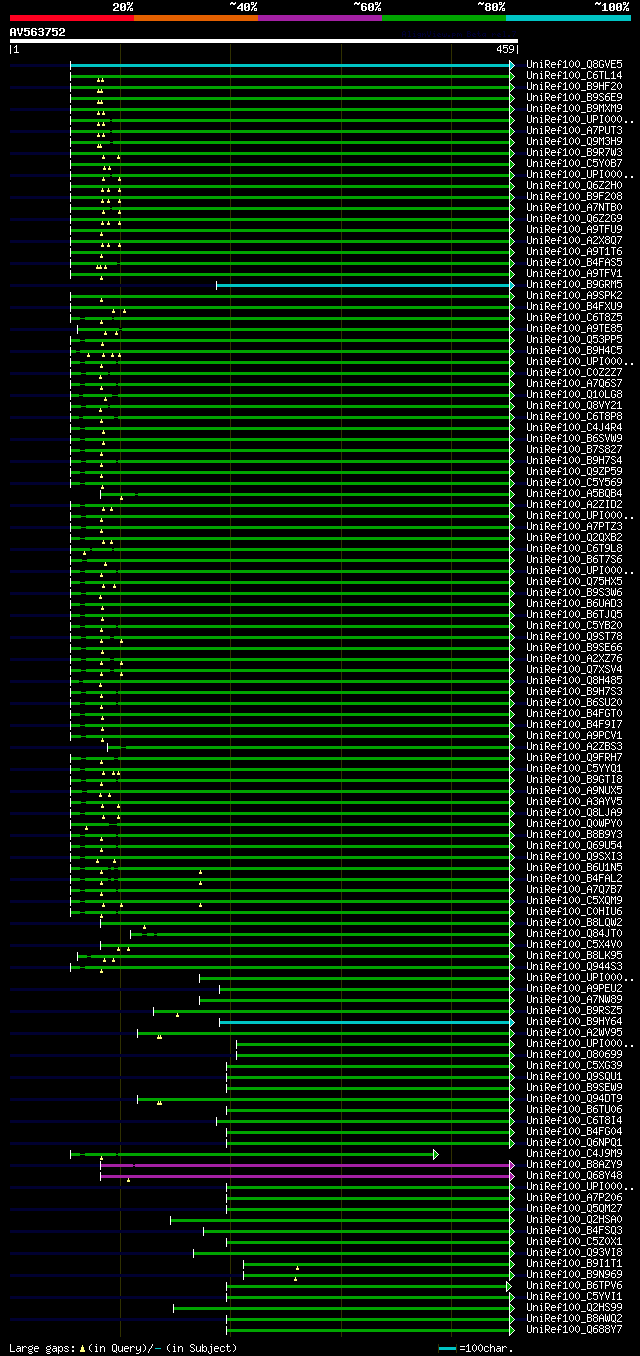Select label UniRef100_Q94DT9
Image resolution: width=640 pixels, height=1356 pixels.
[574, 1098]
